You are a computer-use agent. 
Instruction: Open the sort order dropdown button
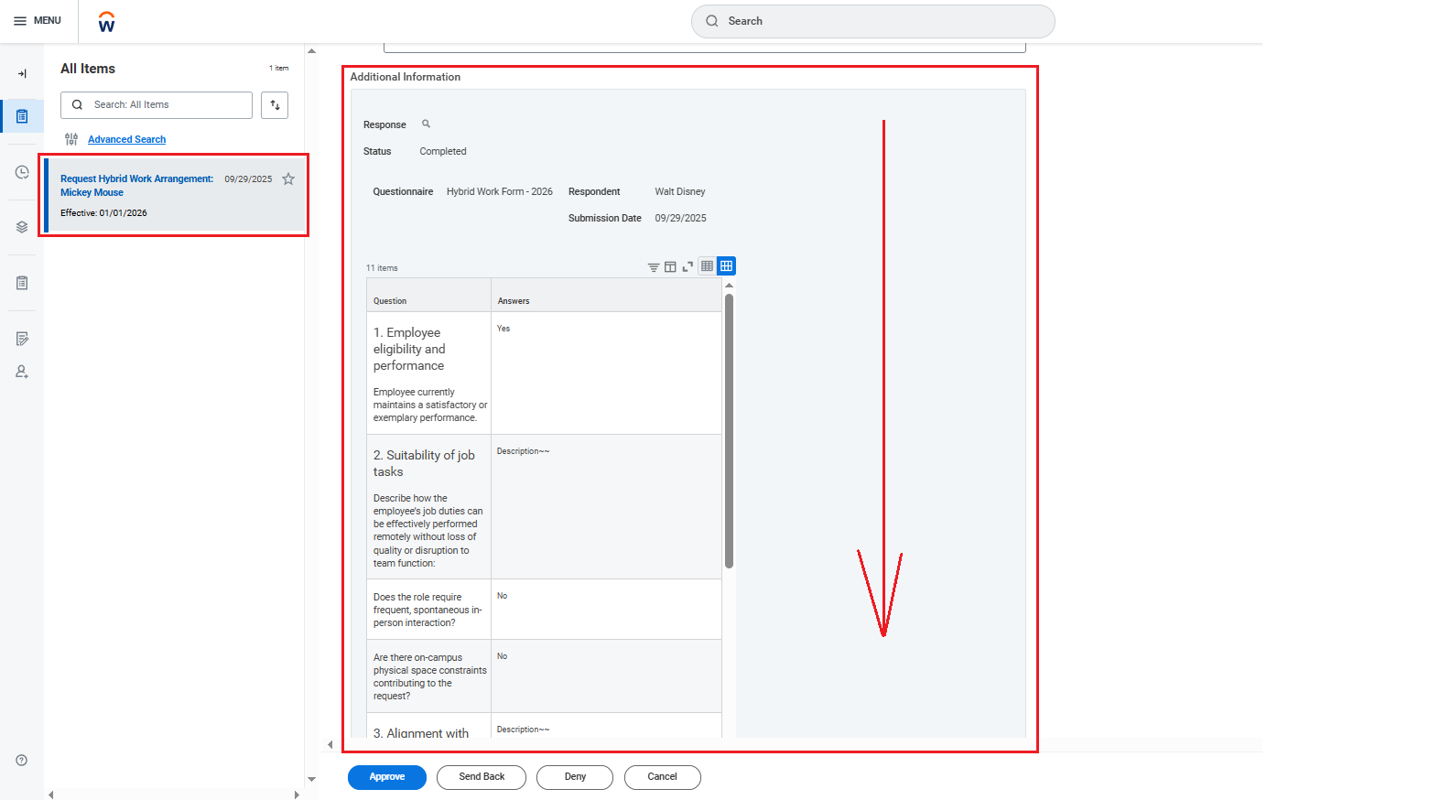(x=274, y=105)
